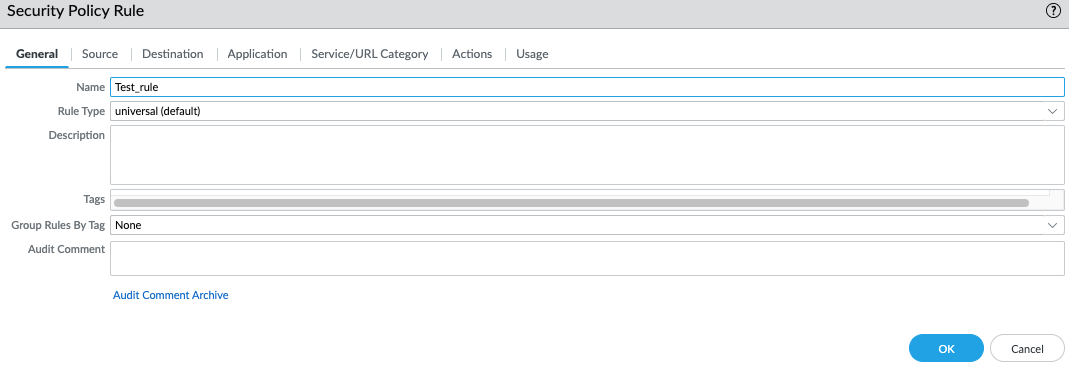Image resolution: width=1069 pixels, height=372 pixels.
Task: Open the Rule Type combo box
Action: [x=587, y=111]
